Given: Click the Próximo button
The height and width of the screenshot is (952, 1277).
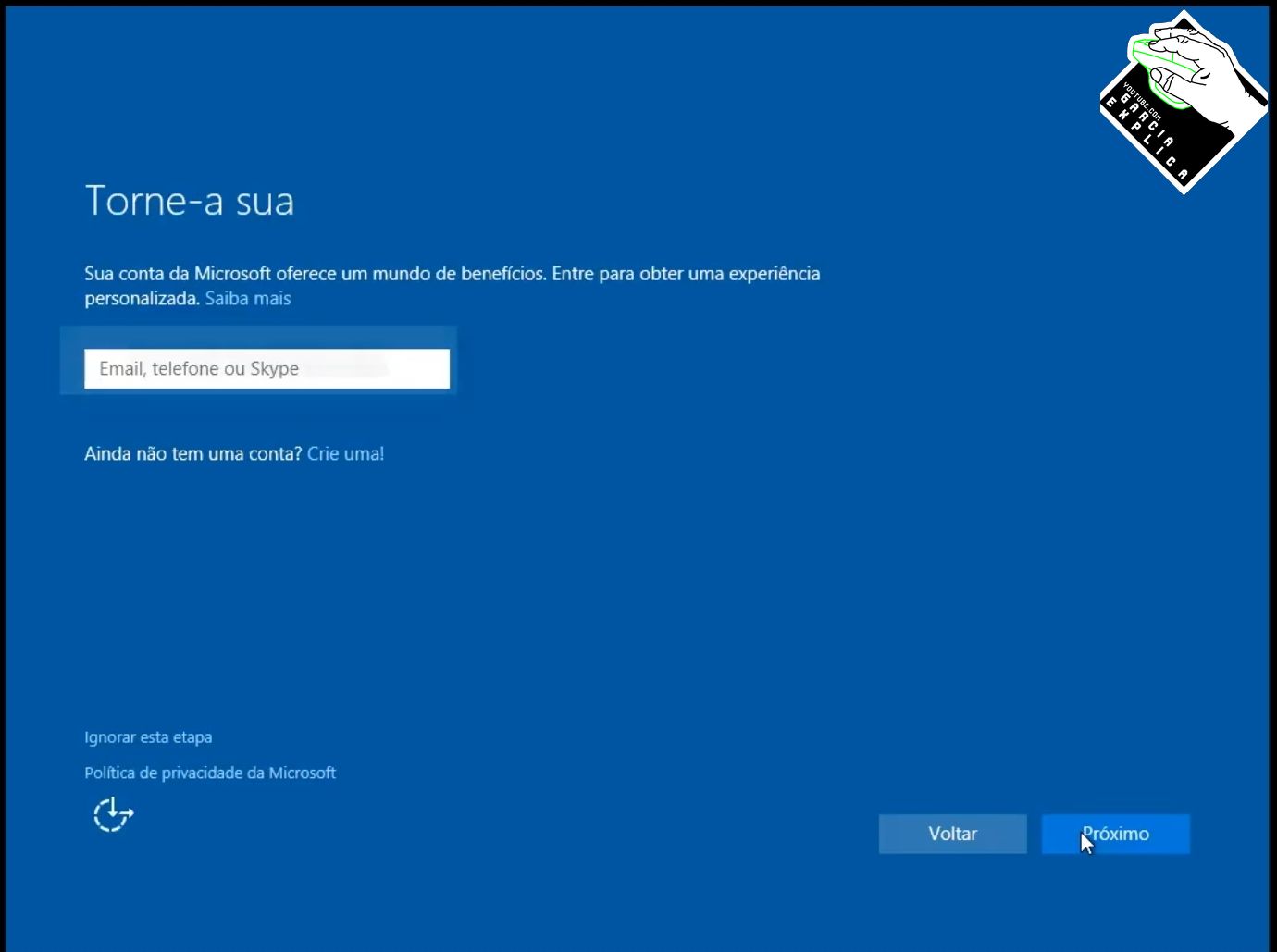Looking at the screenshot, I should click(1115, 834).
